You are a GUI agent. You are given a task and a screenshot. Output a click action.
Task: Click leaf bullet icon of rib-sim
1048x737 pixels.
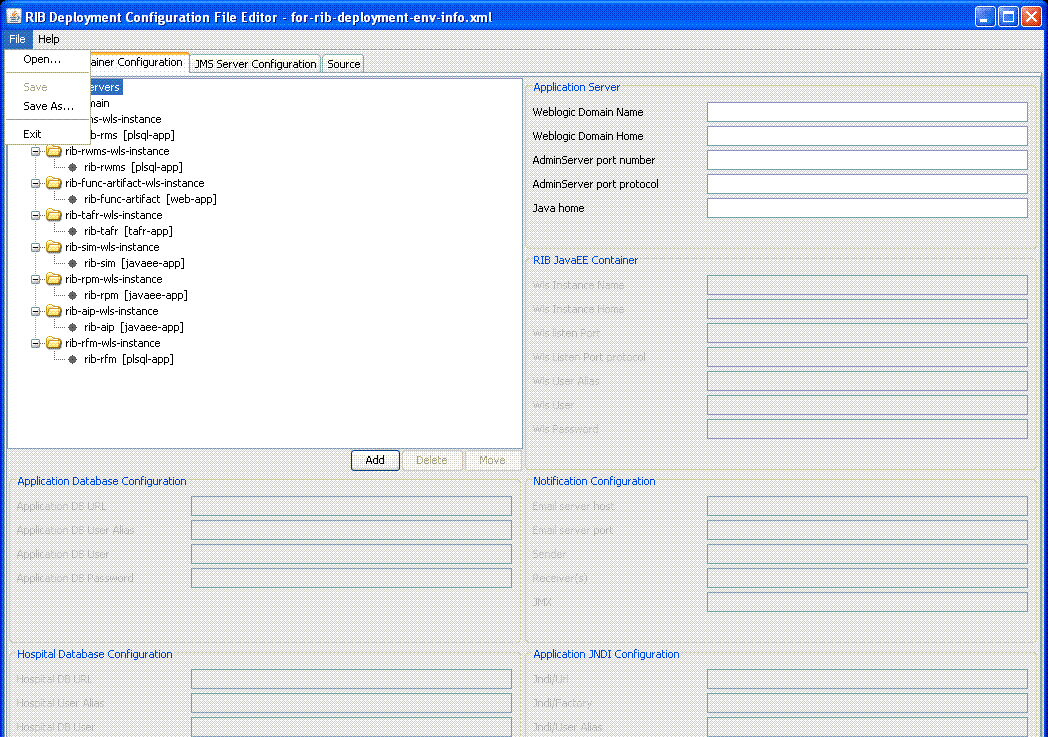pos(73,264)
